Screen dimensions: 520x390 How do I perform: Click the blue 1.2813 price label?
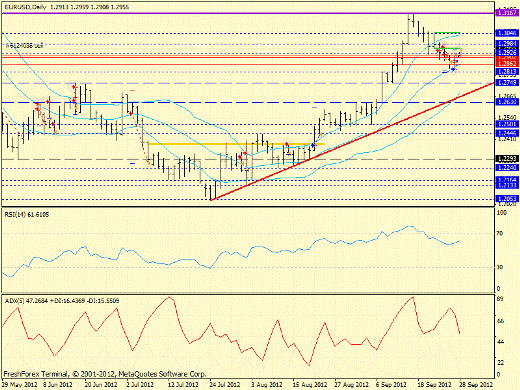507,72
